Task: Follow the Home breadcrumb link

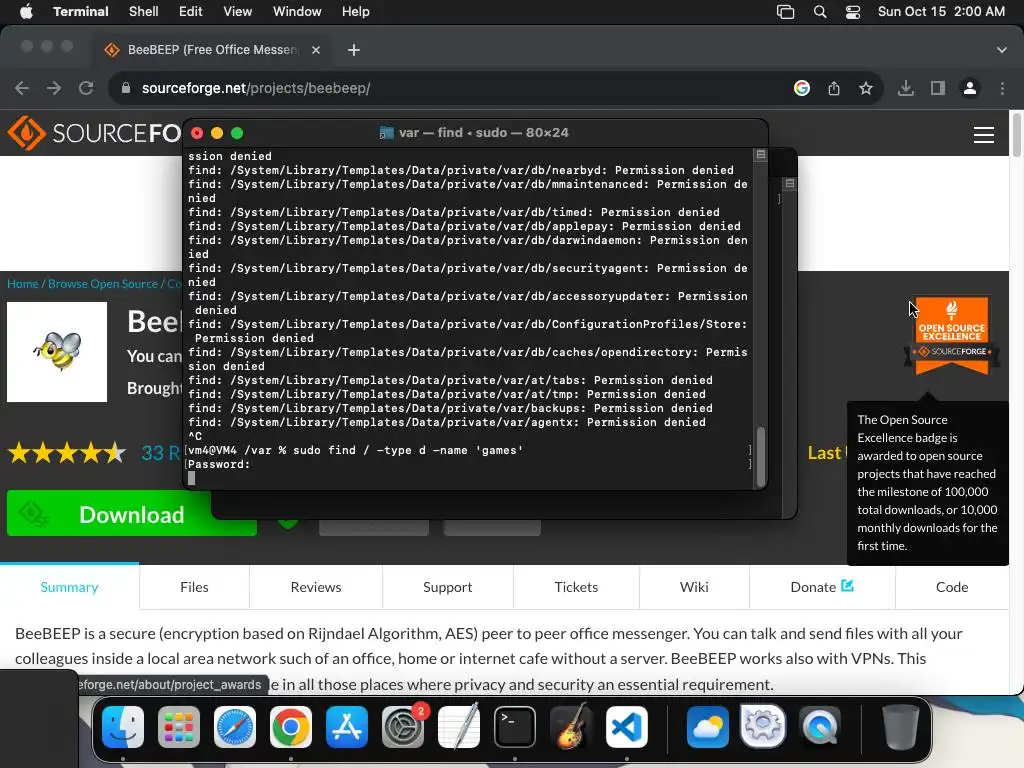Action: pyautogui.click(x=23, y=283)
